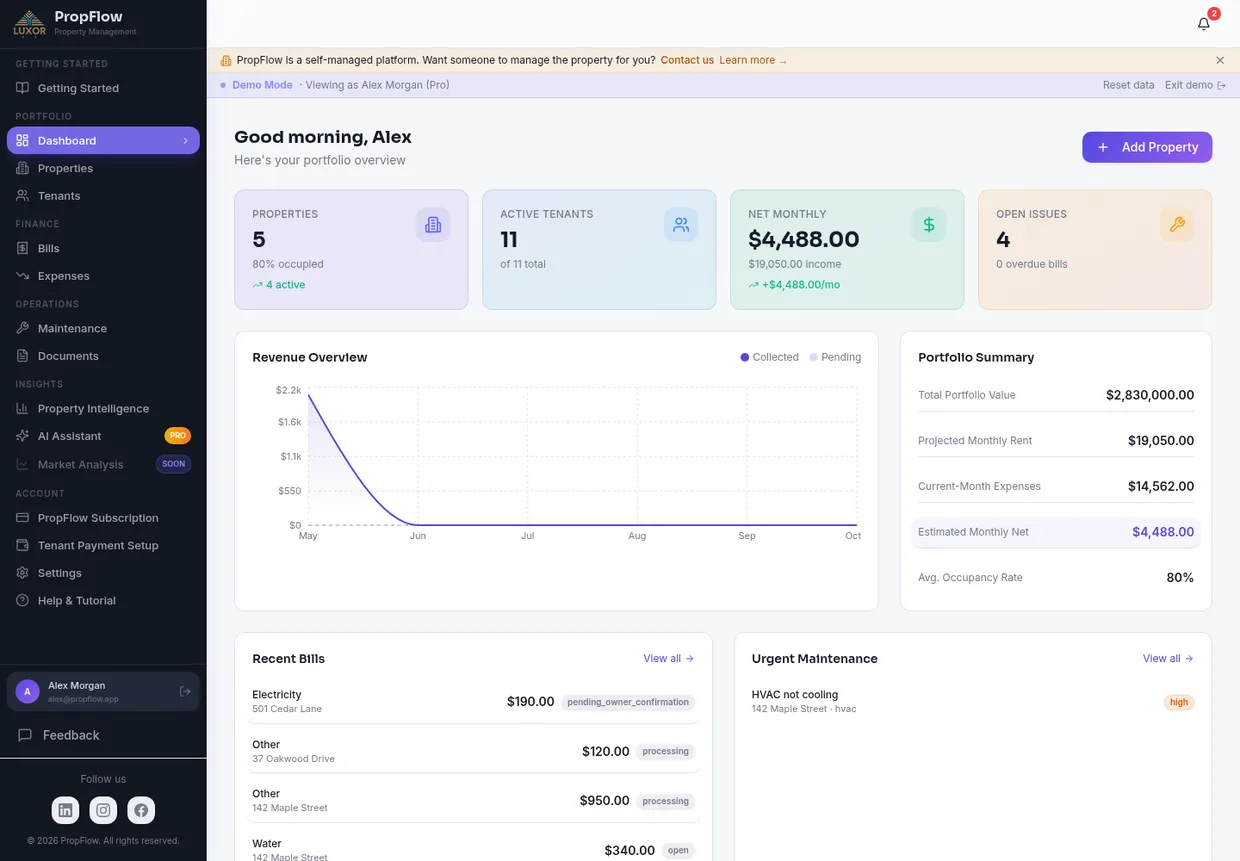The width and height of the screenshot is (1240, 861).
Task: Open Property Intelligence insights
Action: (103, 408)
